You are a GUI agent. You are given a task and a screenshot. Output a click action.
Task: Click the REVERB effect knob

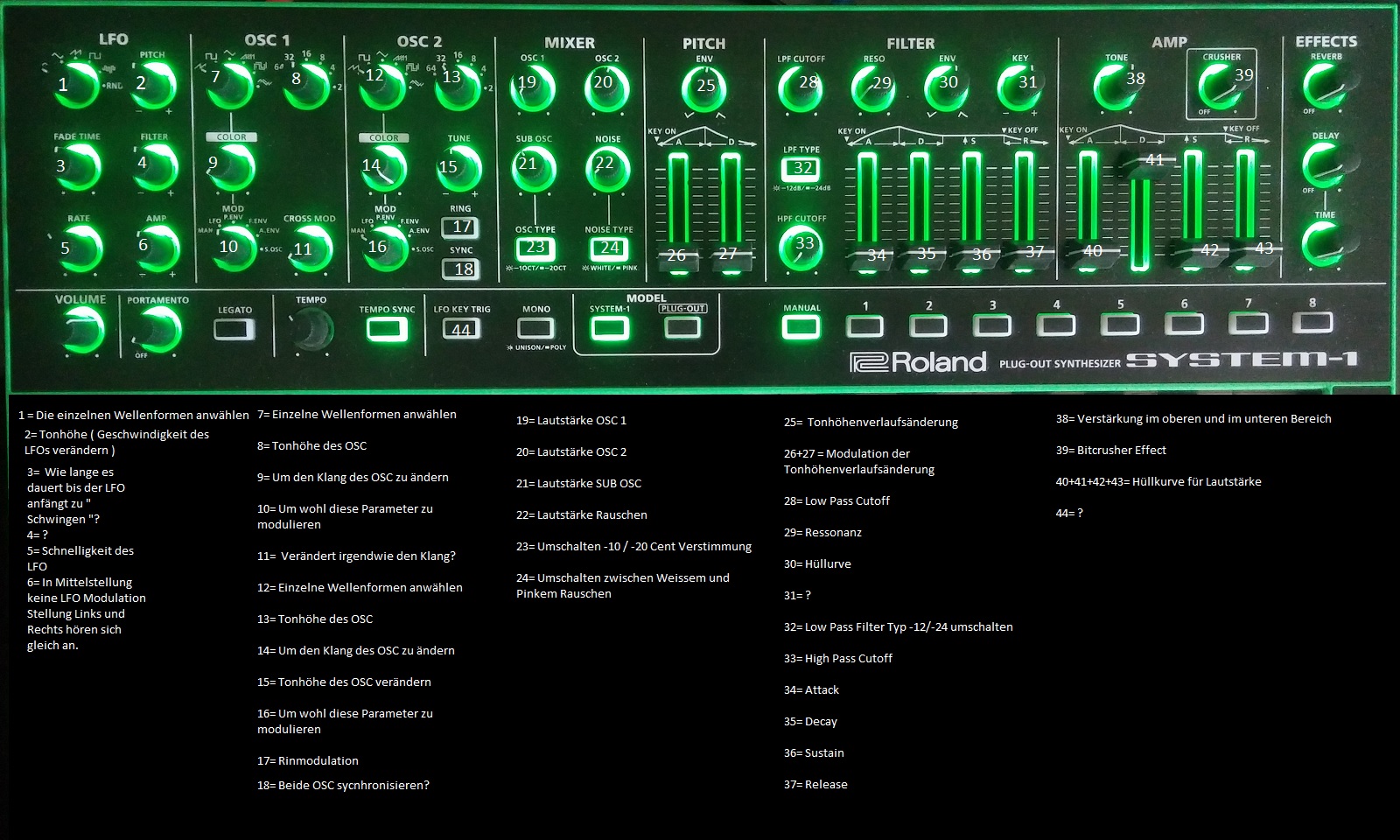coord(1325,86)
